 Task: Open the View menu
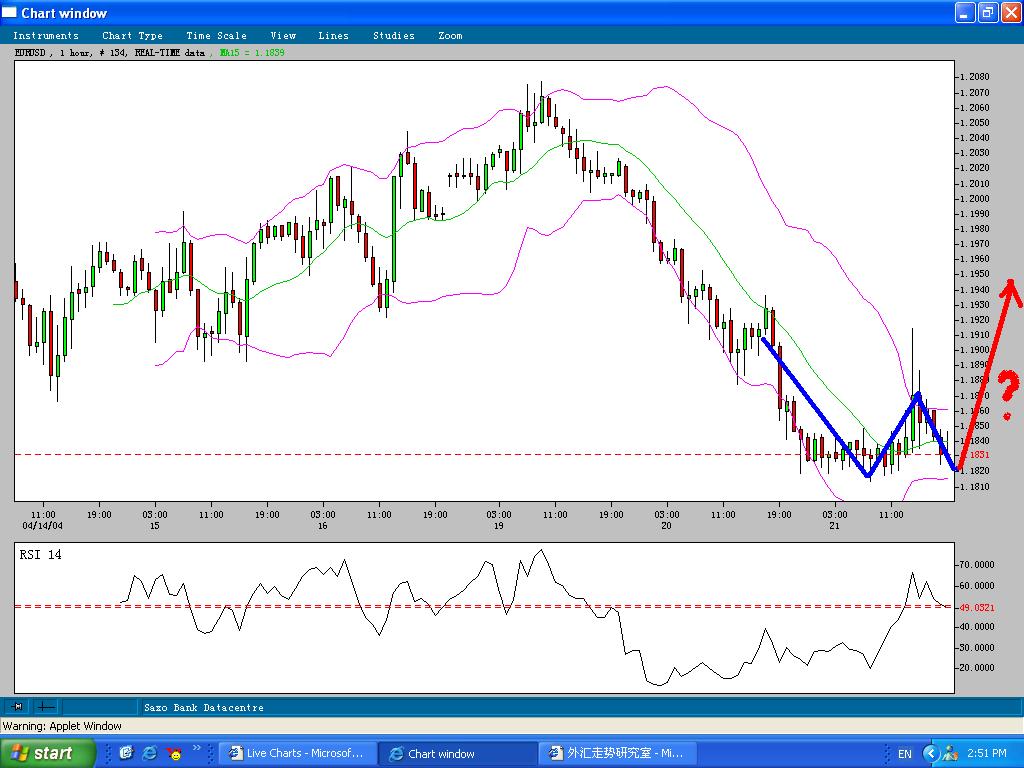coord(283,35)
